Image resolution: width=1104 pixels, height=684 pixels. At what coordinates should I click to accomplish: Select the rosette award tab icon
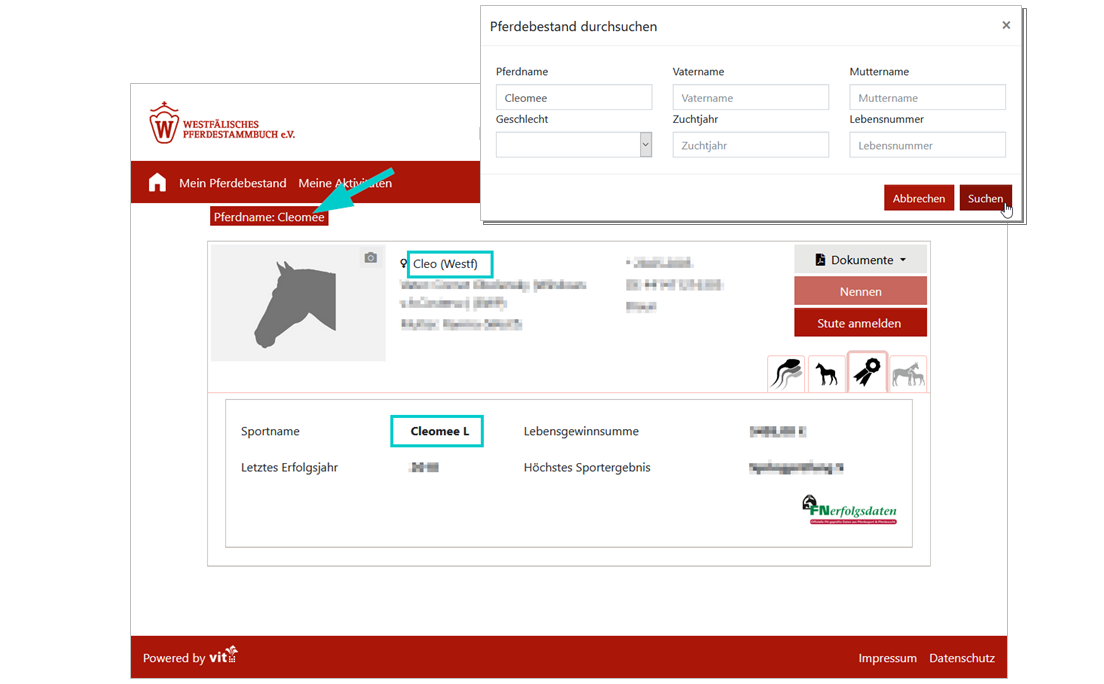867,372
